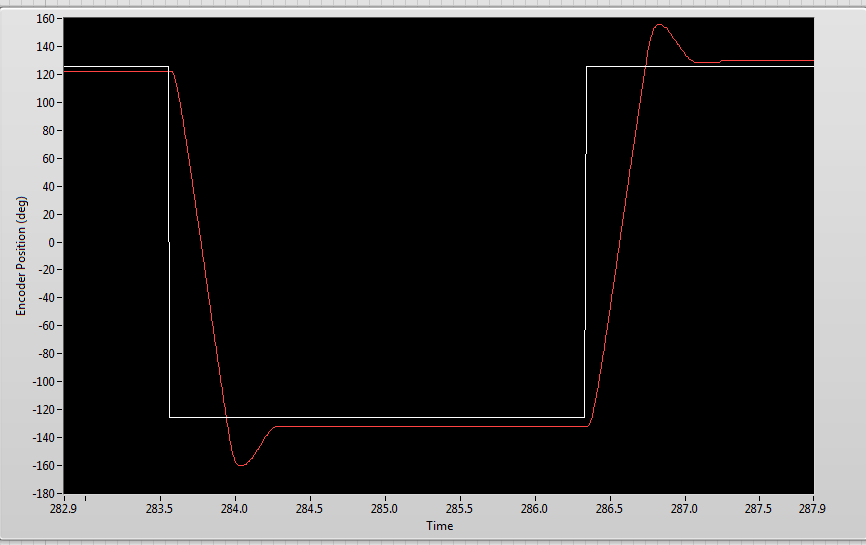The width and height of the screenshot is (866, 545).
Task: Click the 287.5 x-axis tick label
Action: (x=758, y=509)
